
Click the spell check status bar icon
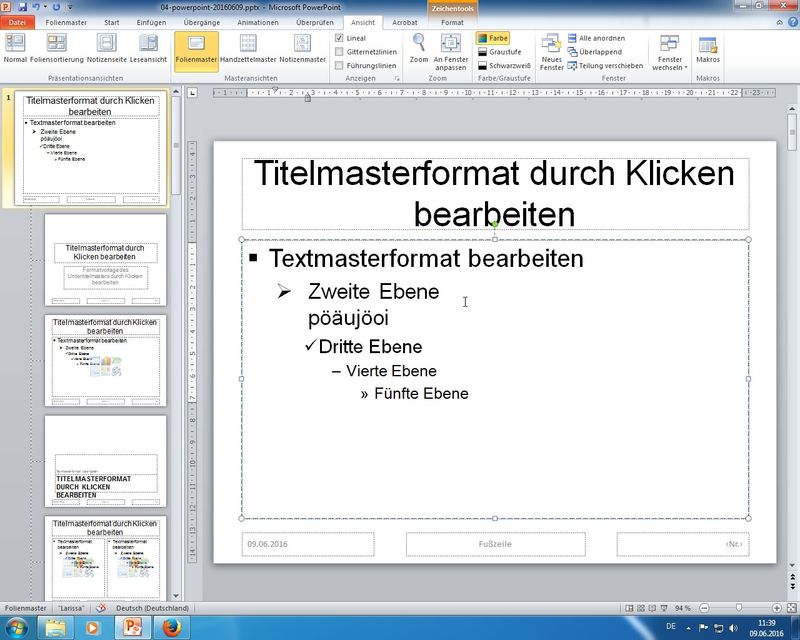click(x=101, y=608)
